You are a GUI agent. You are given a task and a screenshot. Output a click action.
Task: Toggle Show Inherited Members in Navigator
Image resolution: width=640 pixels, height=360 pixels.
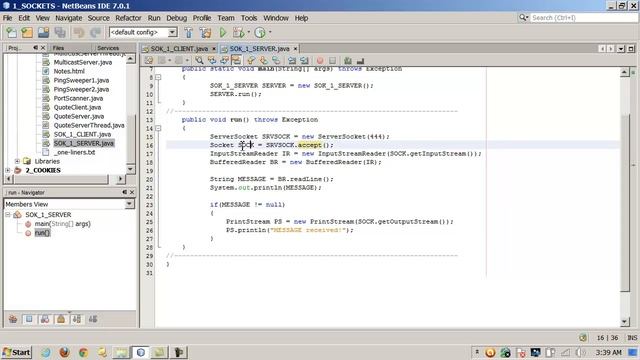pos(13,319)
